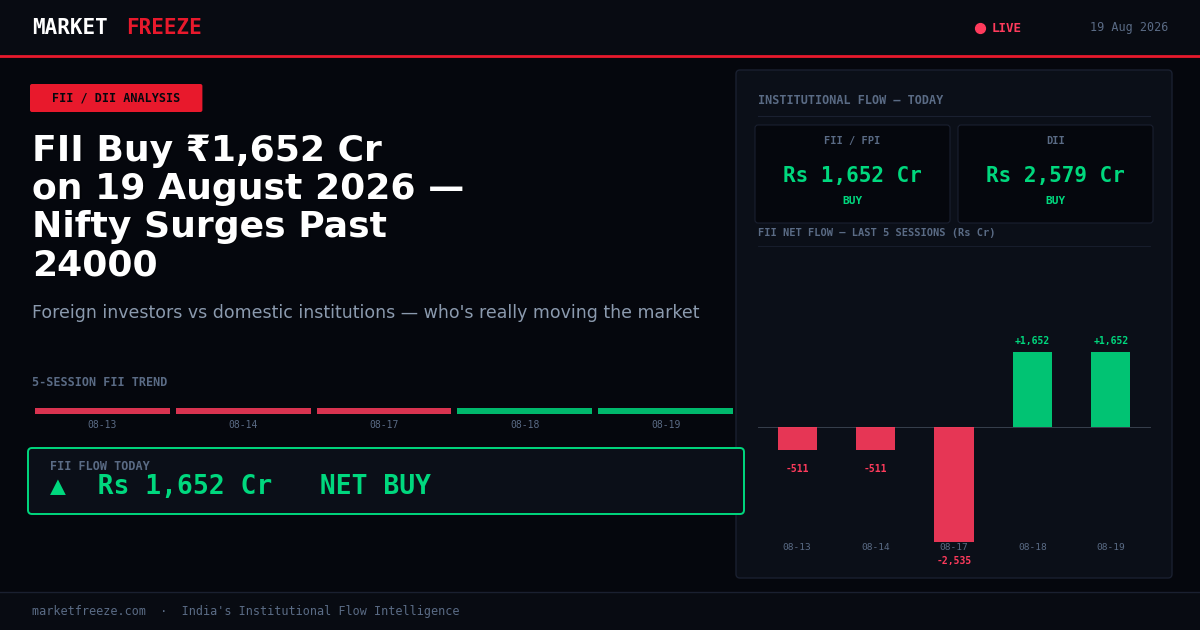
Task: Click the FII FLOW TODAY net buy box
Action: coord(386,481)
